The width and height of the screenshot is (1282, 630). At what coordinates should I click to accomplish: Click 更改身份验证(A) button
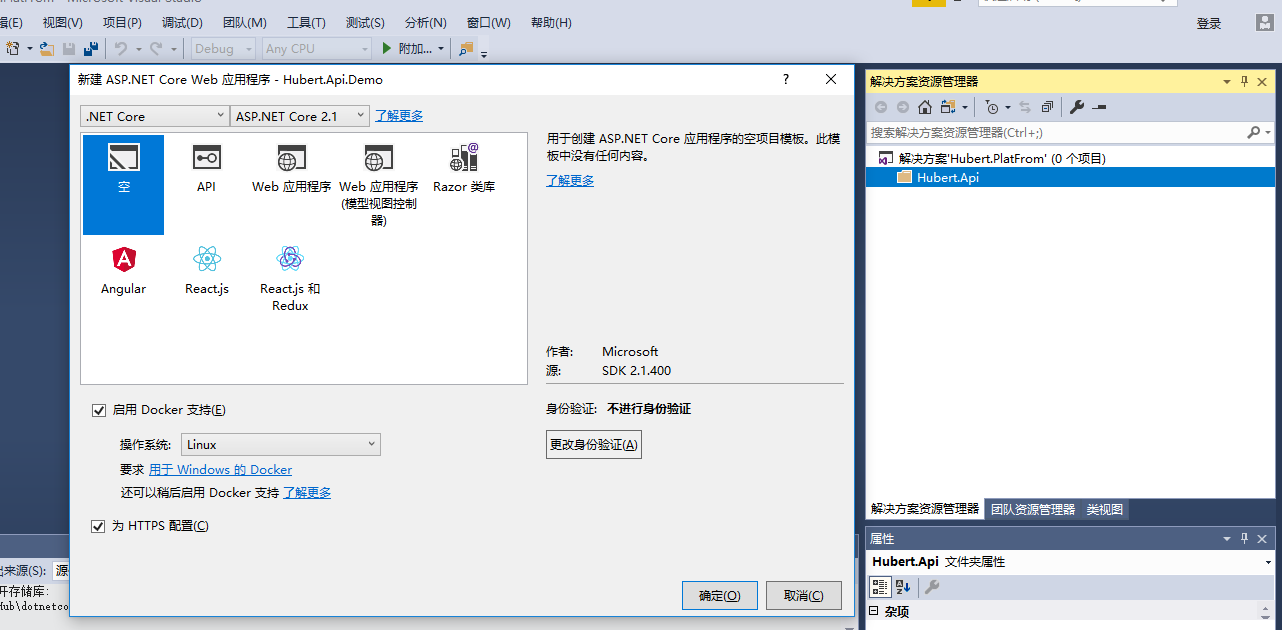pos(593,444)
